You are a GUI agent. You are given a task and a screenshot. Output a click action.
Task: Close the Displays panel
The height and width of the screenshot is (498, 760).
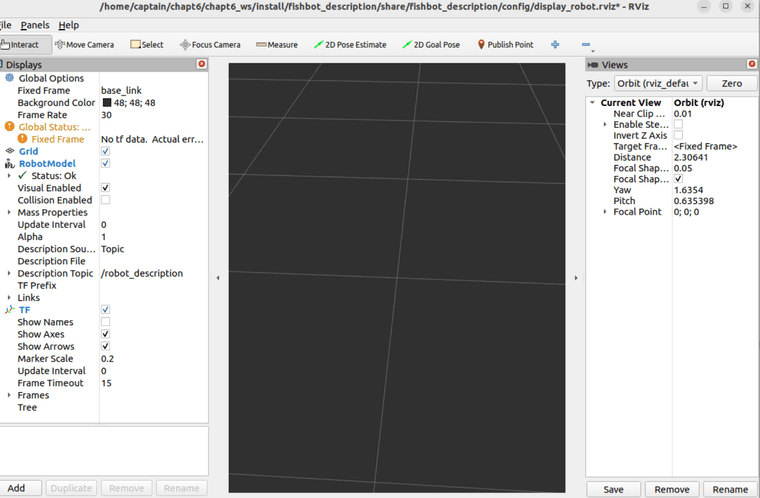point(202,64)
